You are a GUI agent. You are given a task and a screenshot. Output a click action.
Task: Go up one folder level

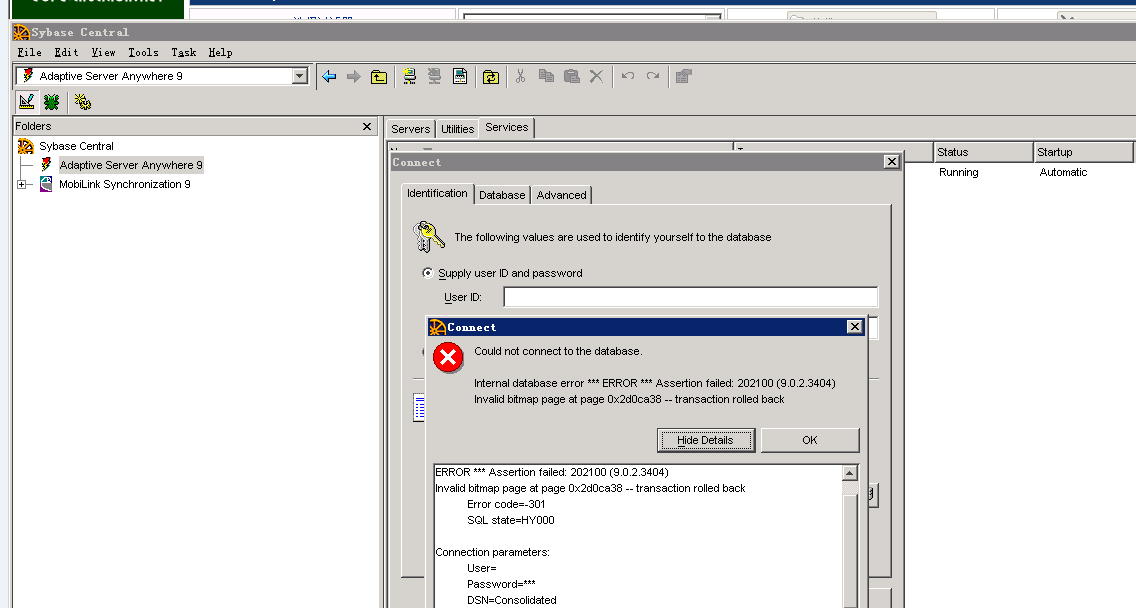coord(379,76)
